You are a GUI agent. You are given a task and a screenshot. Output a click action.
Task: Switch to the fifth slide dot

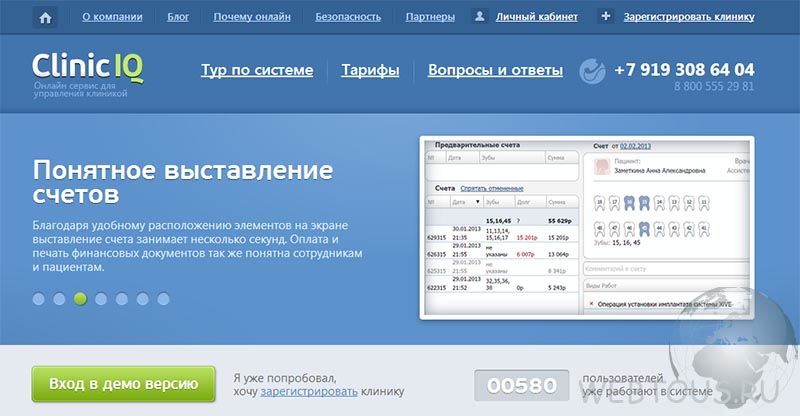[x=121, y=299]
